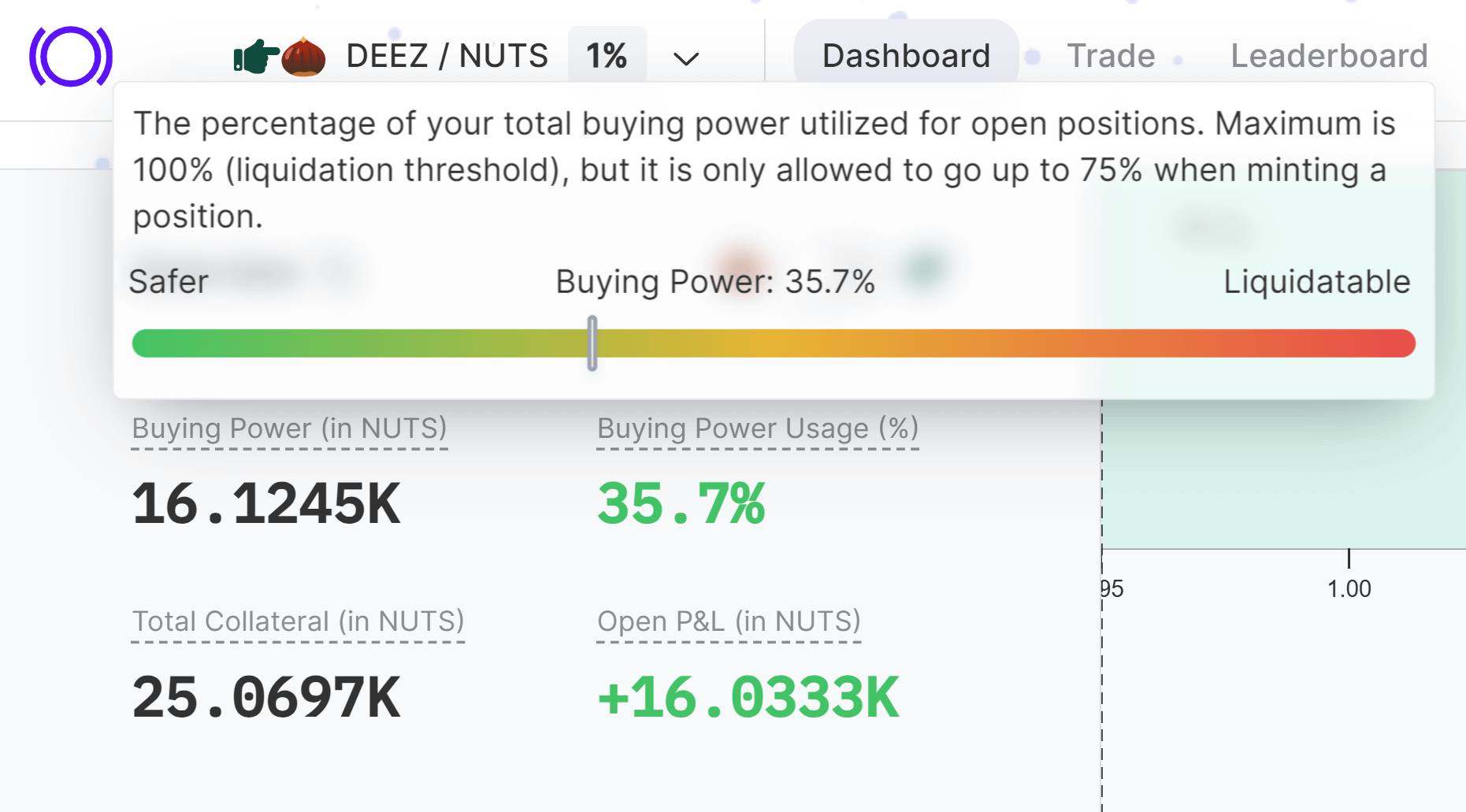Expand the pair selector chevron

coord(686,58)
